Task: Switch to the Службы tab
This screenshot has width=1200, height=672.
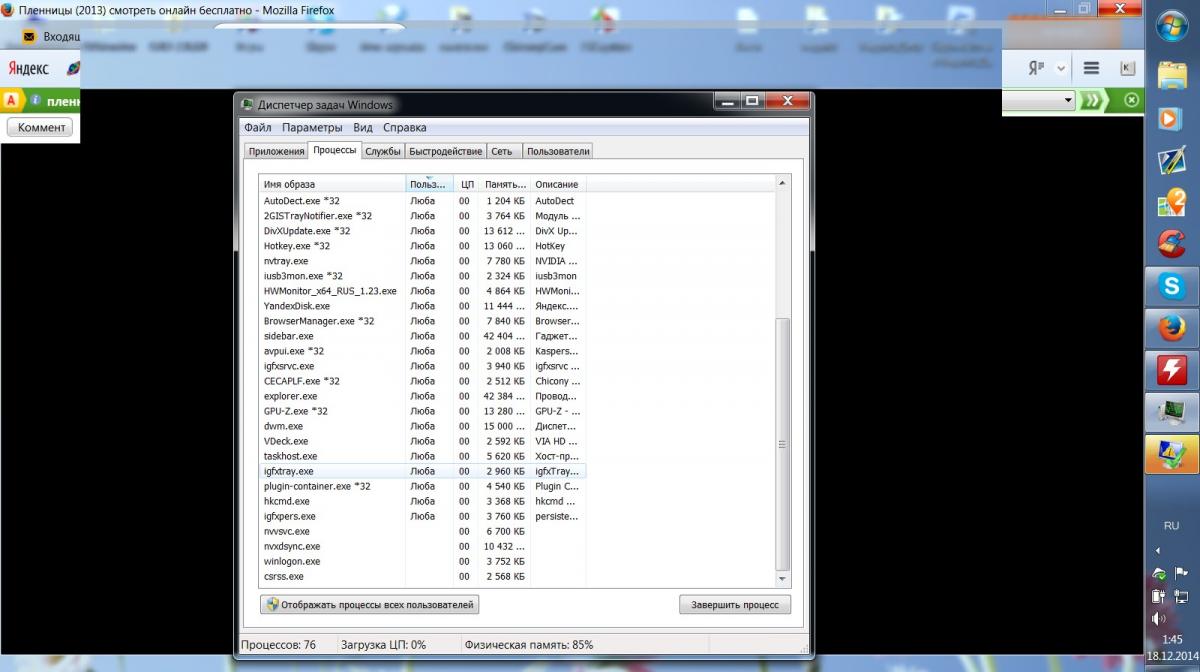Action: click(x=383, y=151)
